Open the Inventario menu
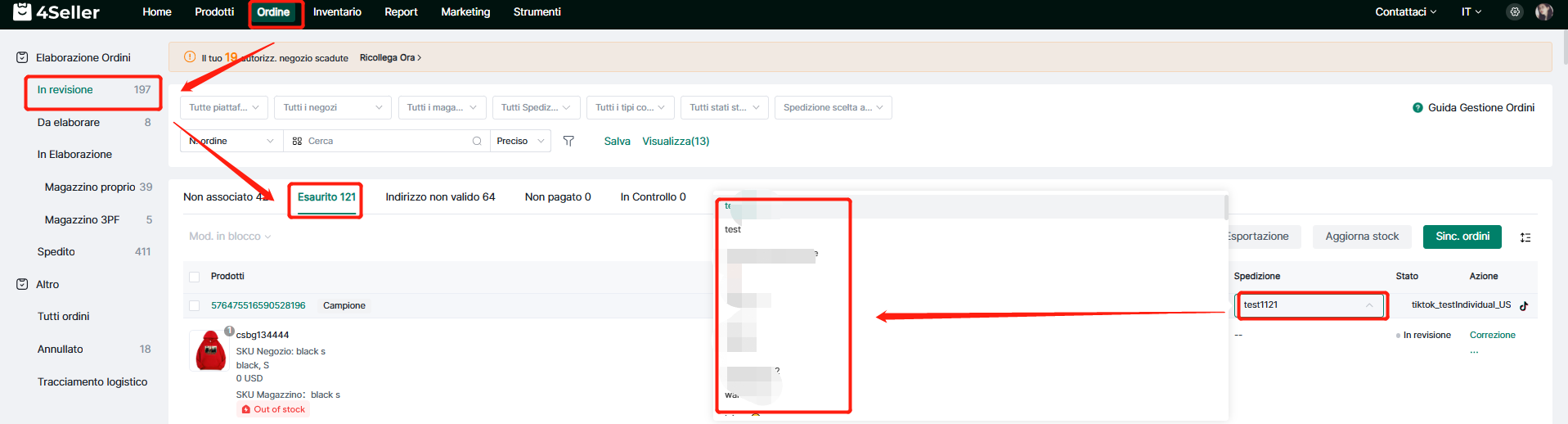The height and width of the screenshot is (424, 1568). [337, 12]
